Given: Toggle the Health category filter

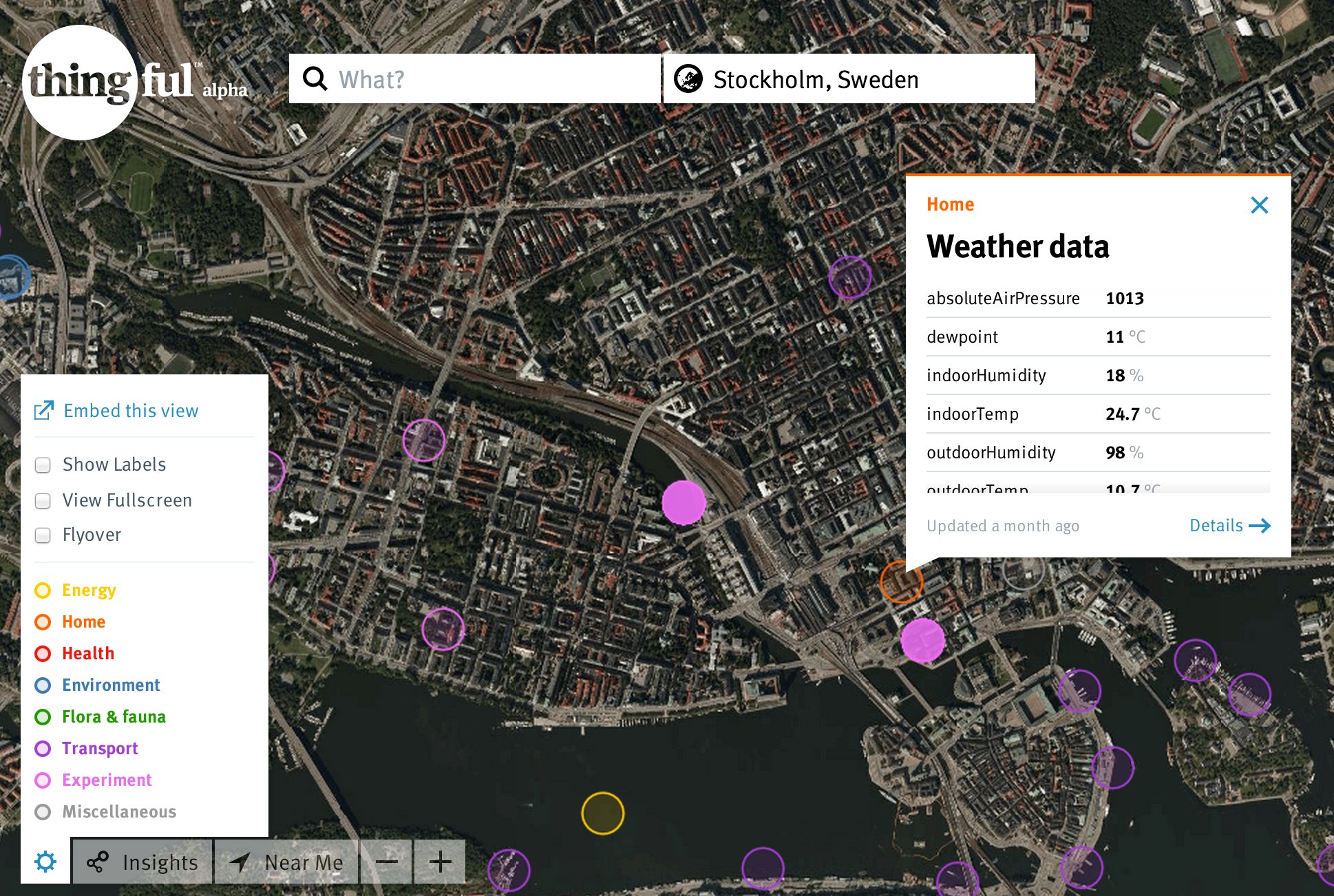Looking at the screenshot, I should tap(74, 654).
